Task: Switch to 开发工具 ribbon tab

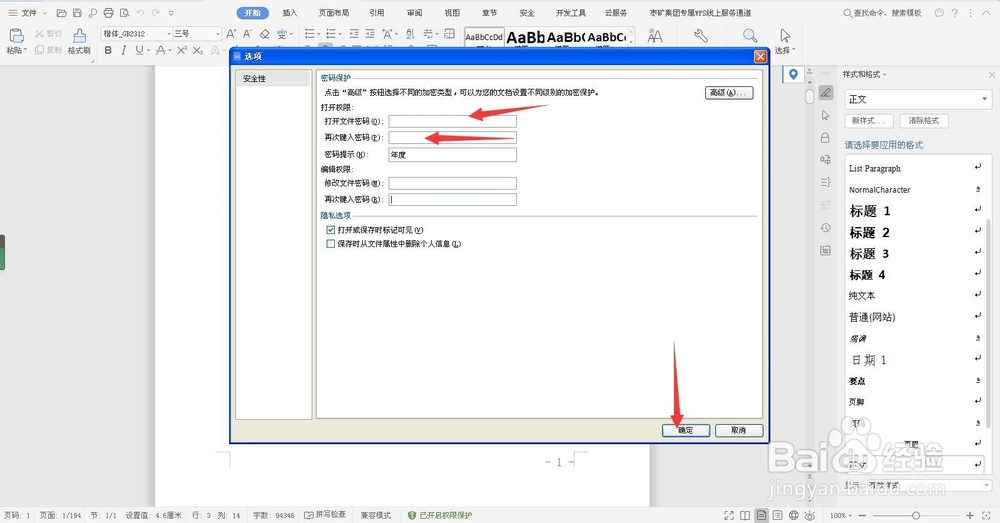Action: click(571, 13)
